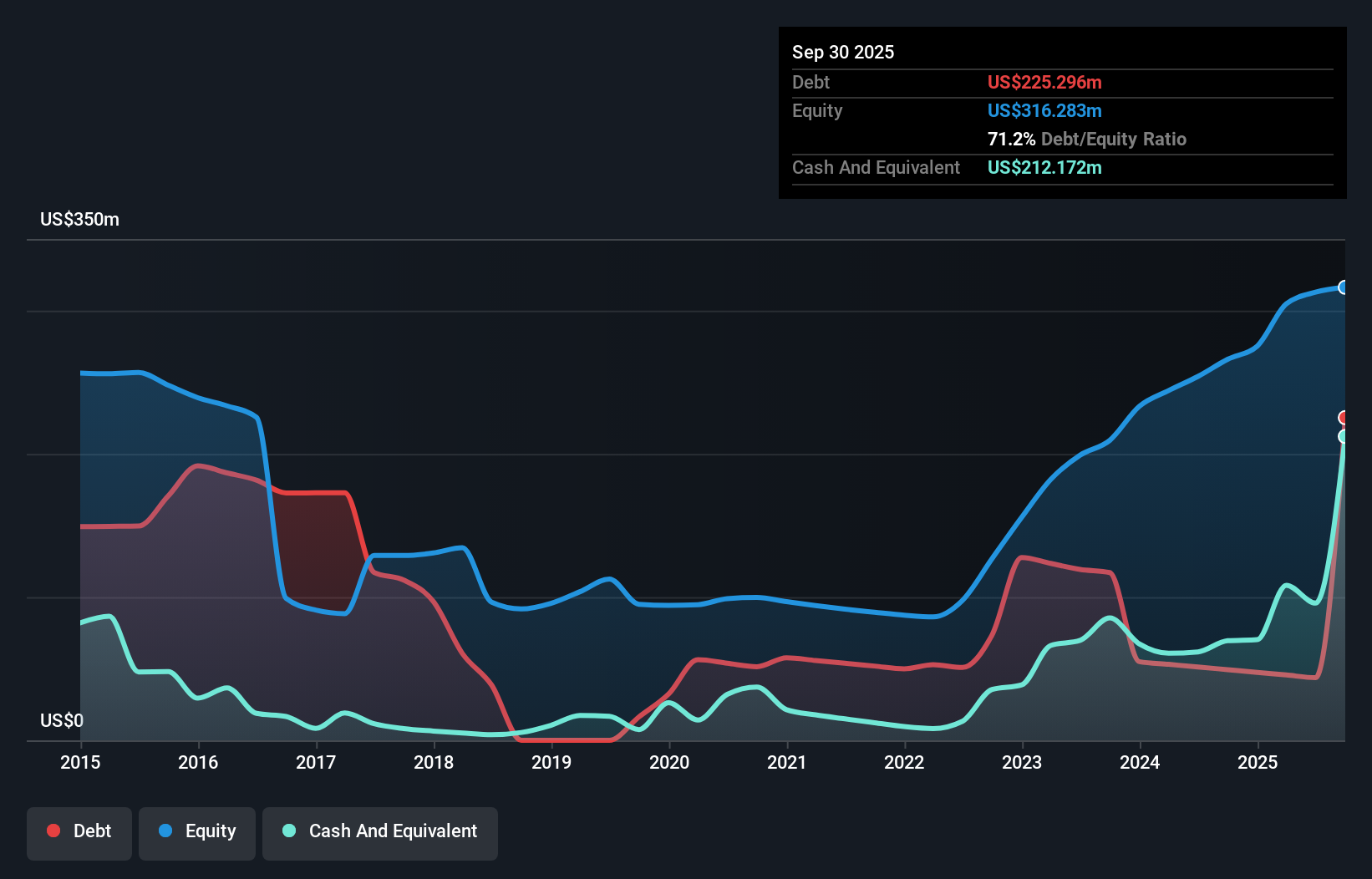Click the blue Equity endpoint marker on chart
Image resolution: width=1372 pixels, height=879 pixels.
coord(1344,287)
